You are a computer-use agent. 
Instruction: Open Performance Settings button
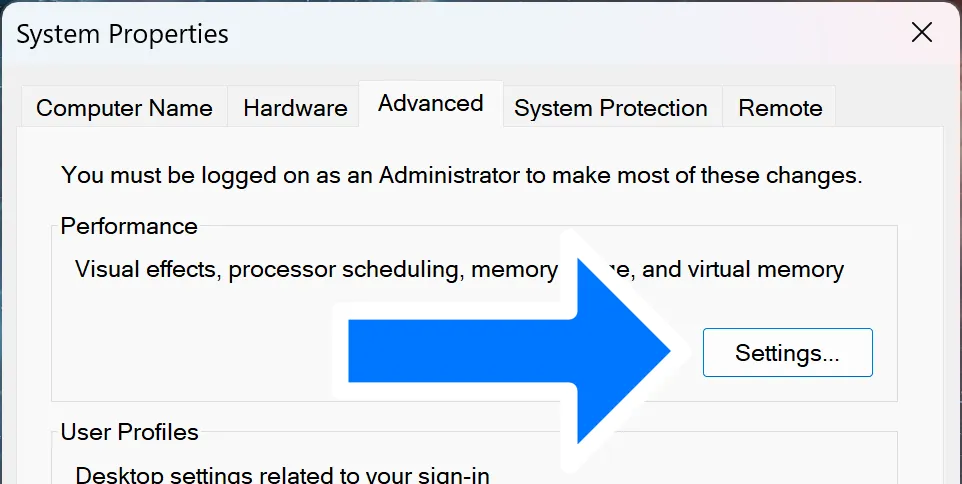pos(787,352)
